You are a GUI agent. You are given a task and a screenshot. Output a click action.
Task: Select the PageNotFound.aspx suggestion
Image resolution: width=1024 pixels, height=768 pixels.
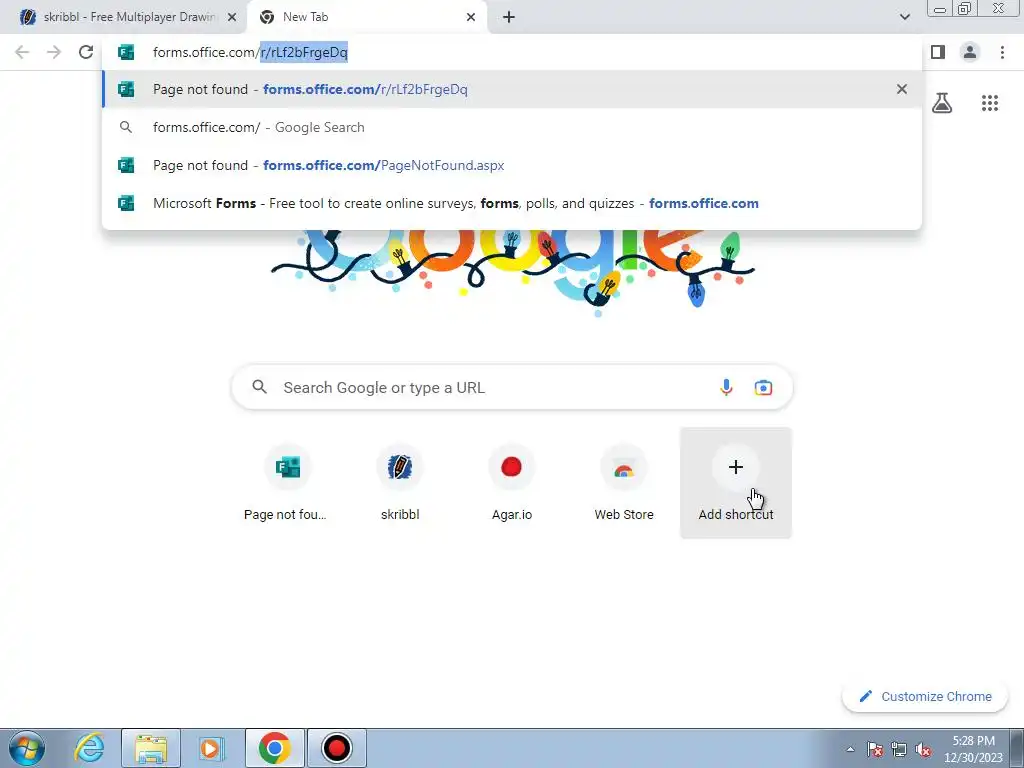click(512, 165)
